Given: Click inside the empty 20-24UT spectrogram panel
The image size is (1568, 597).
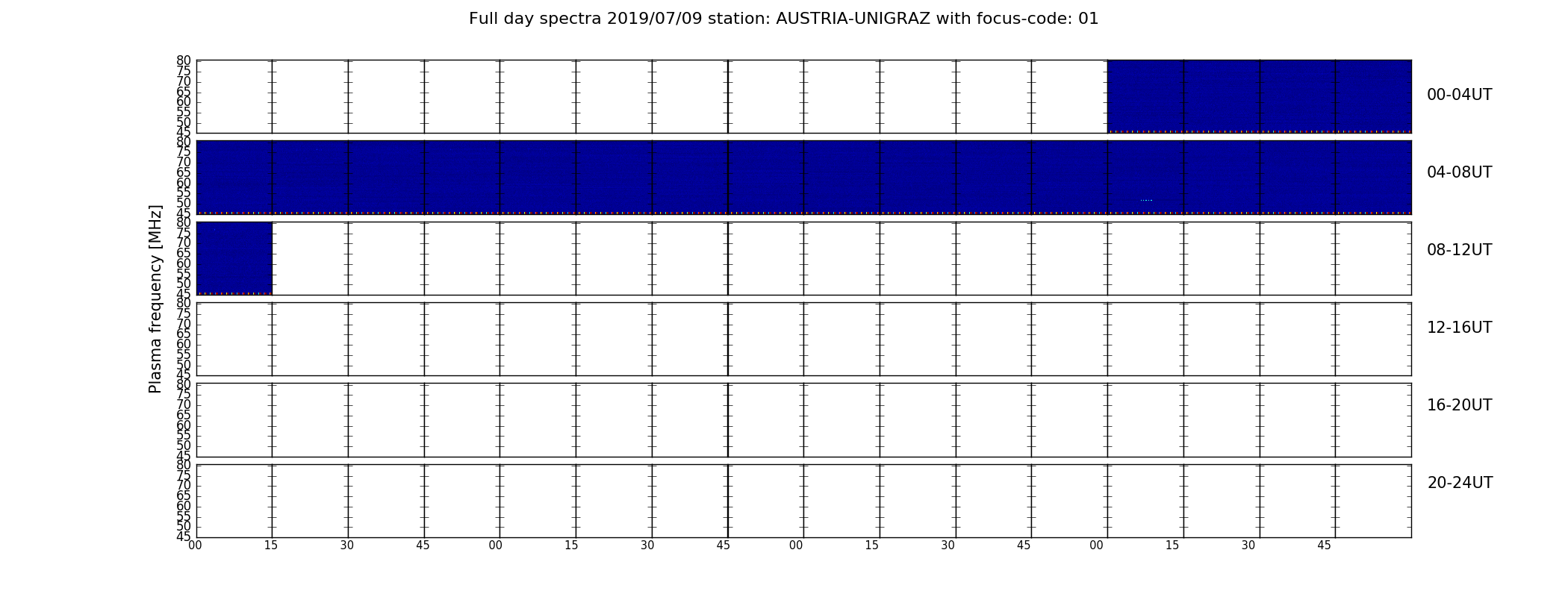Looking at the screenshot, I should [x=803, y=501].
